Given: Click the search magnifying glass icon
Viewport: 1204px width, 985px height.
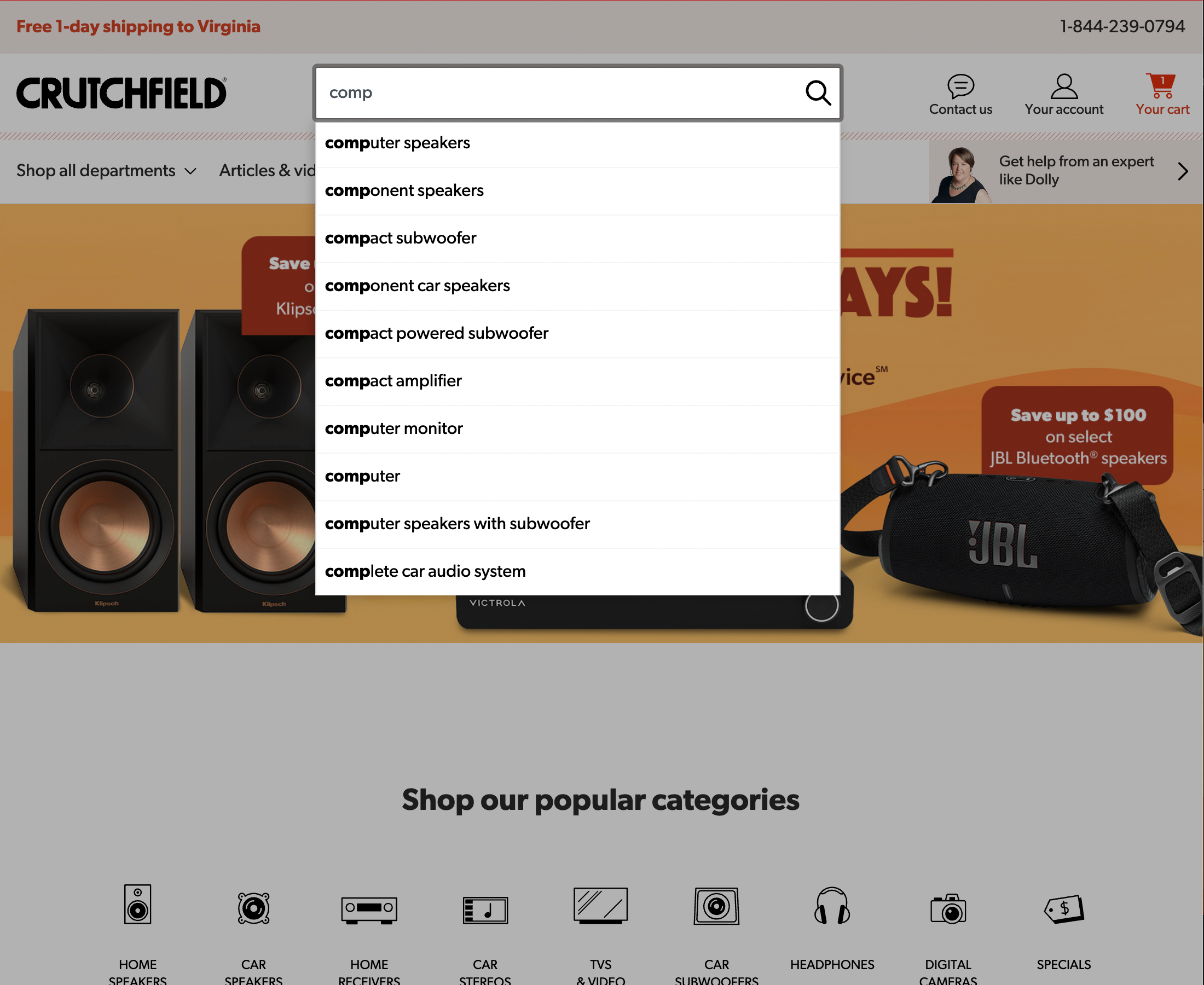Looking at the screenshot, I should pos(818,92).
